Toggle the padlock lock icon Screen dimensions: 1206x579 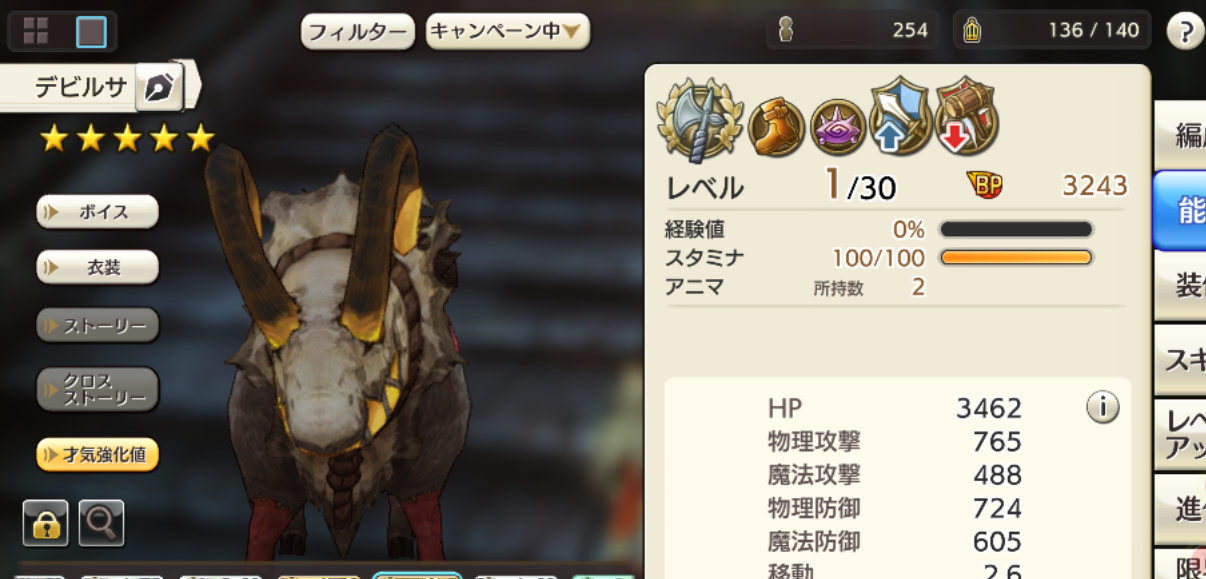pyautogui.click(x=46, y=523)
